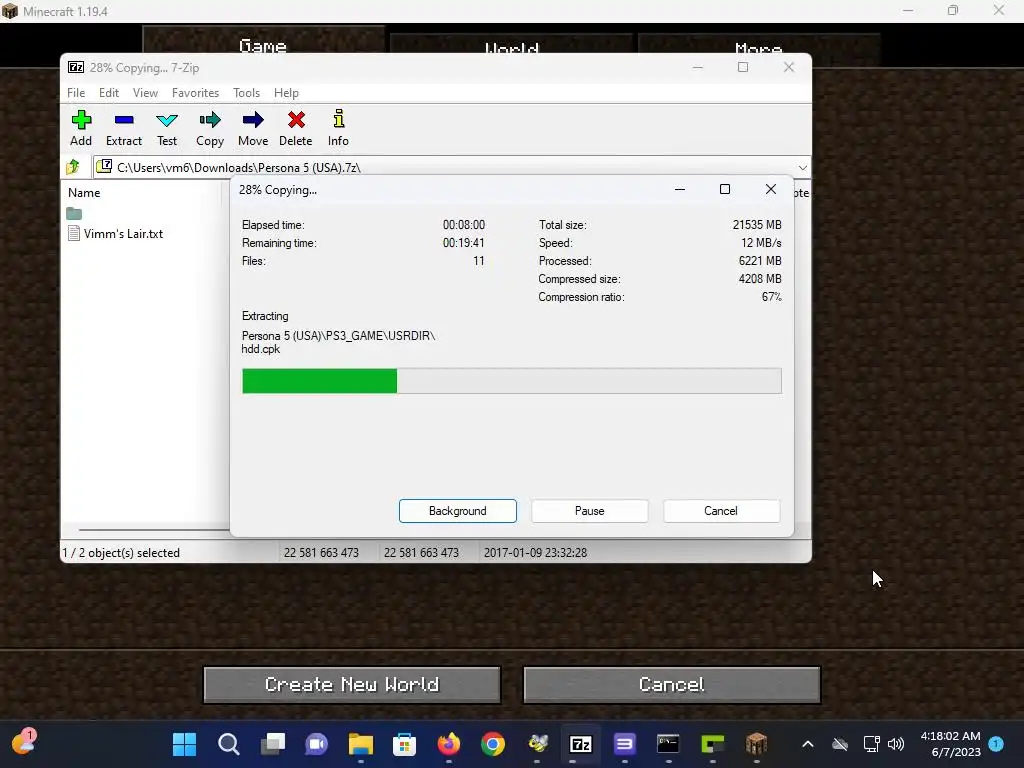Image resolution: width=1024 pixels, height=768 pixels.
Task: Click the 7-Zip taskbar icon
Action: pos(581,744)
